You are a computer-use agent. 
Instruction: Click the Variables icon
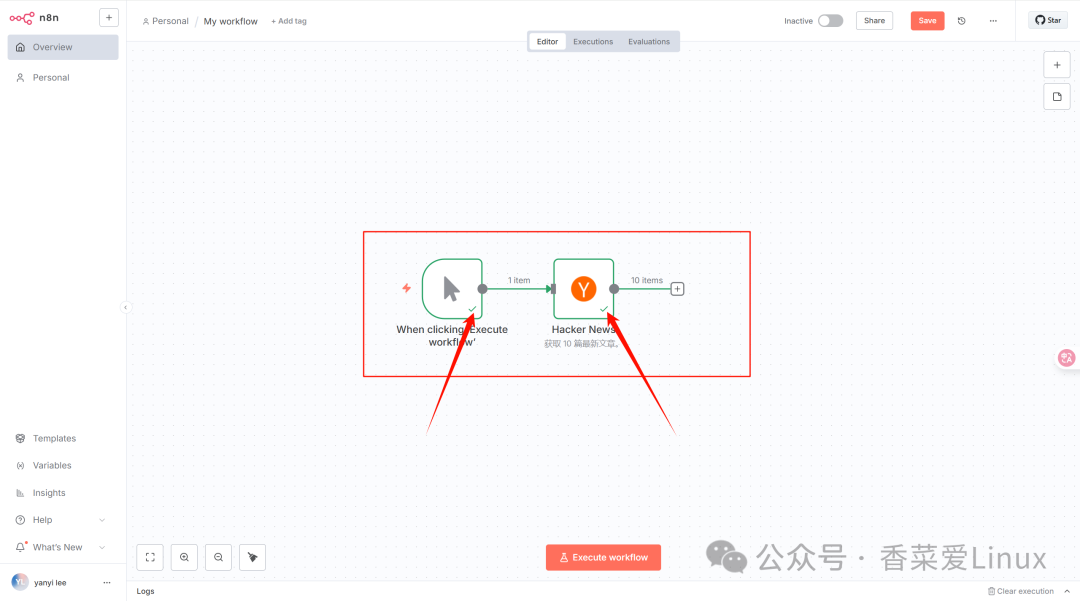pos(20,465)
